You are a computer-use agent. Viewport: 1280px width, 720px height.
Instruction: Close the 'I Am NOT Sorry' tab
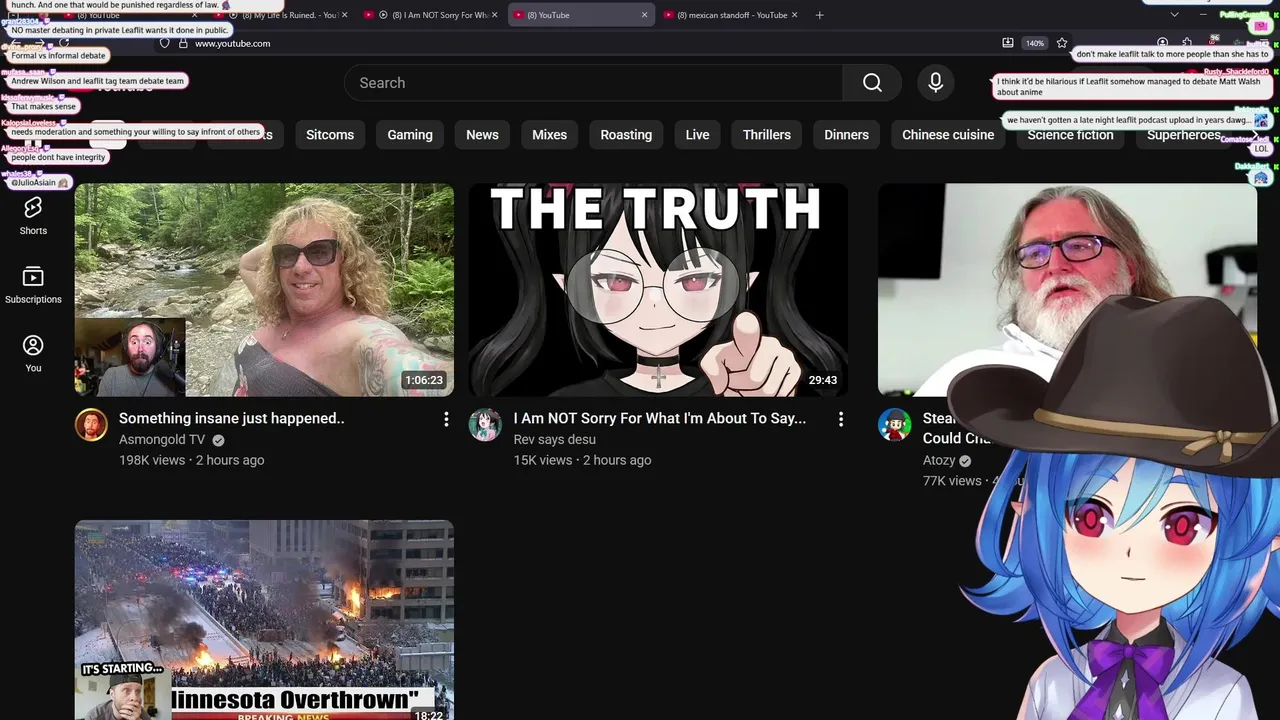(495, 15)
